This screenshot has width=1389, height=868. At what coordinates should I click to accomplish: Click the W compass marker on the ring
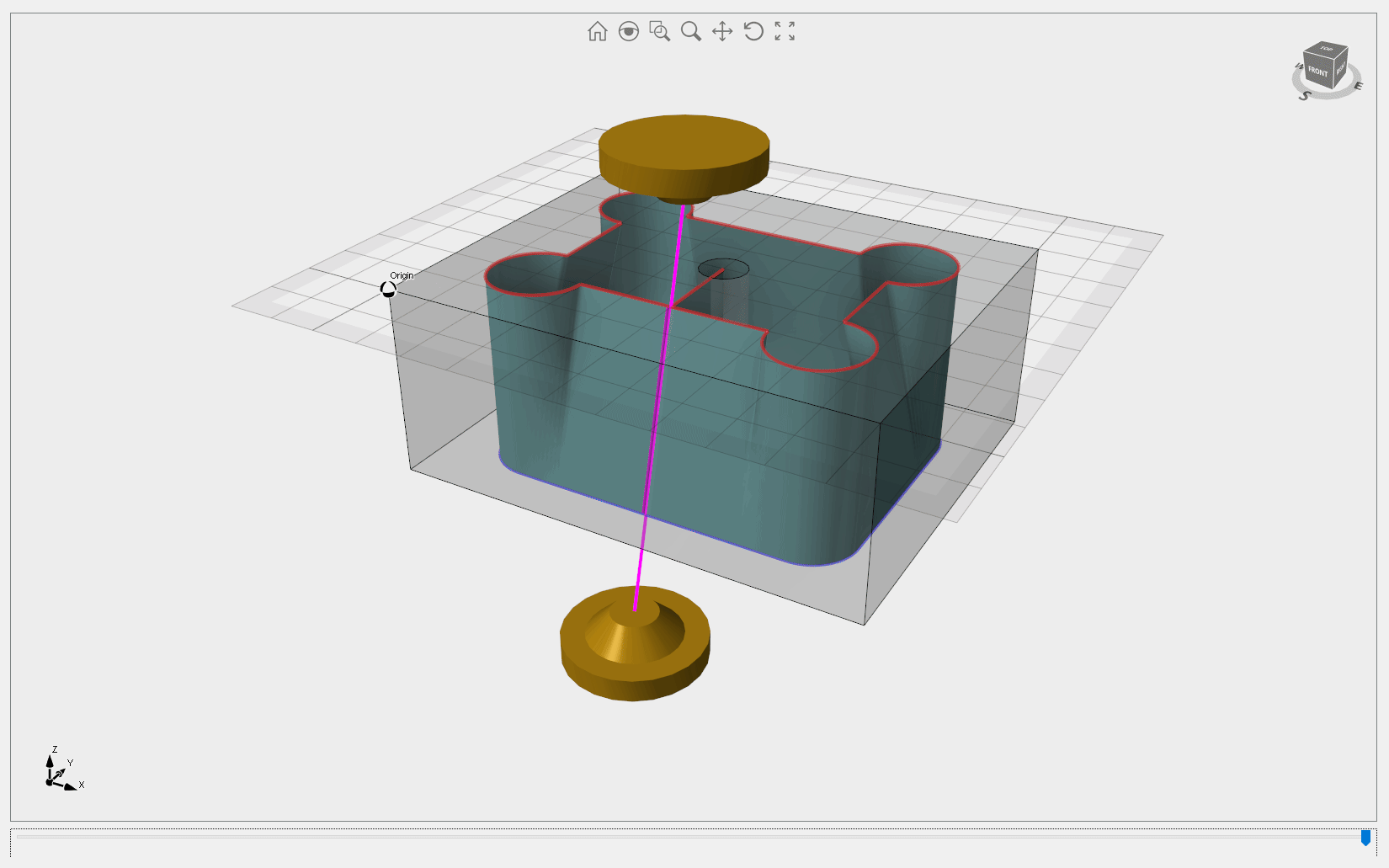(1298, 66)
